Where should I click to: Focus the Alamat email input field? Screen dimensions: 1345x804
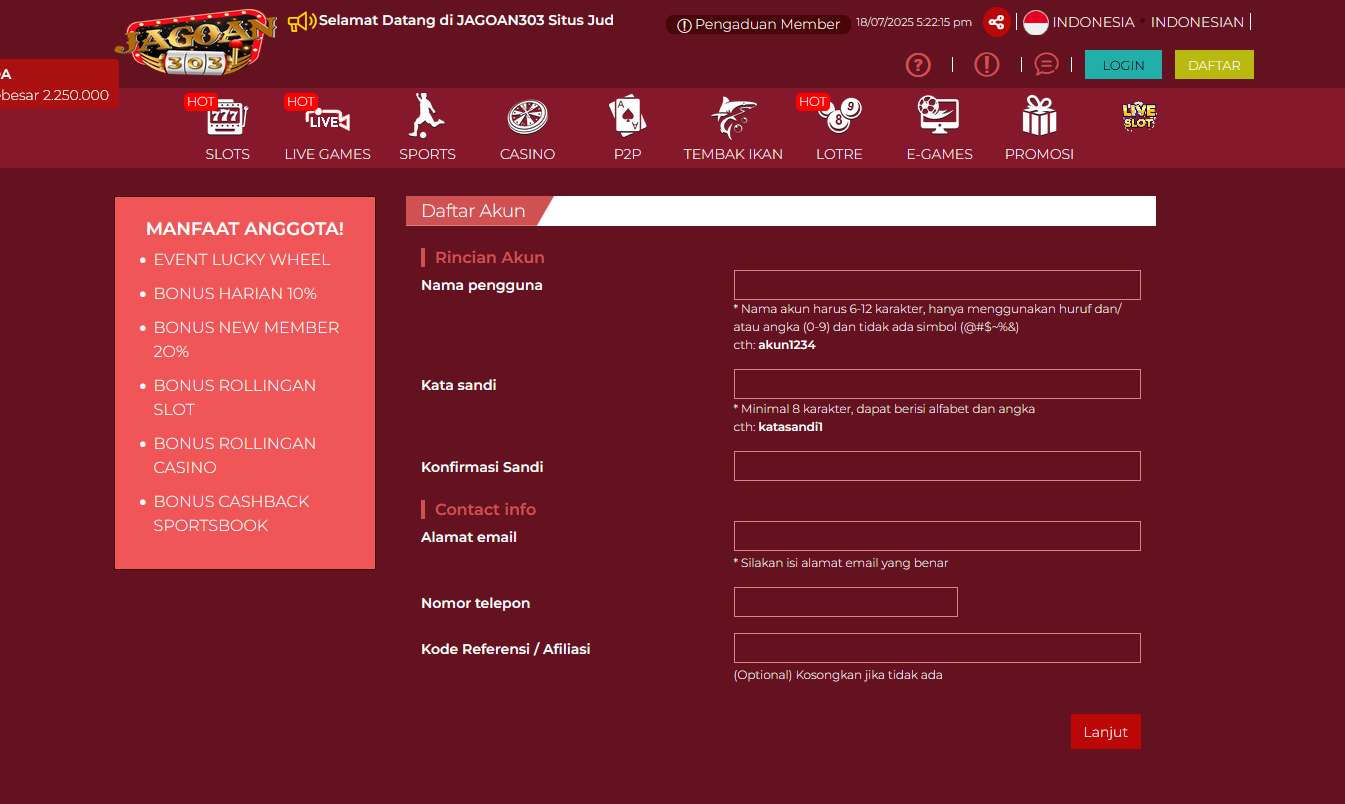point(937,536)
